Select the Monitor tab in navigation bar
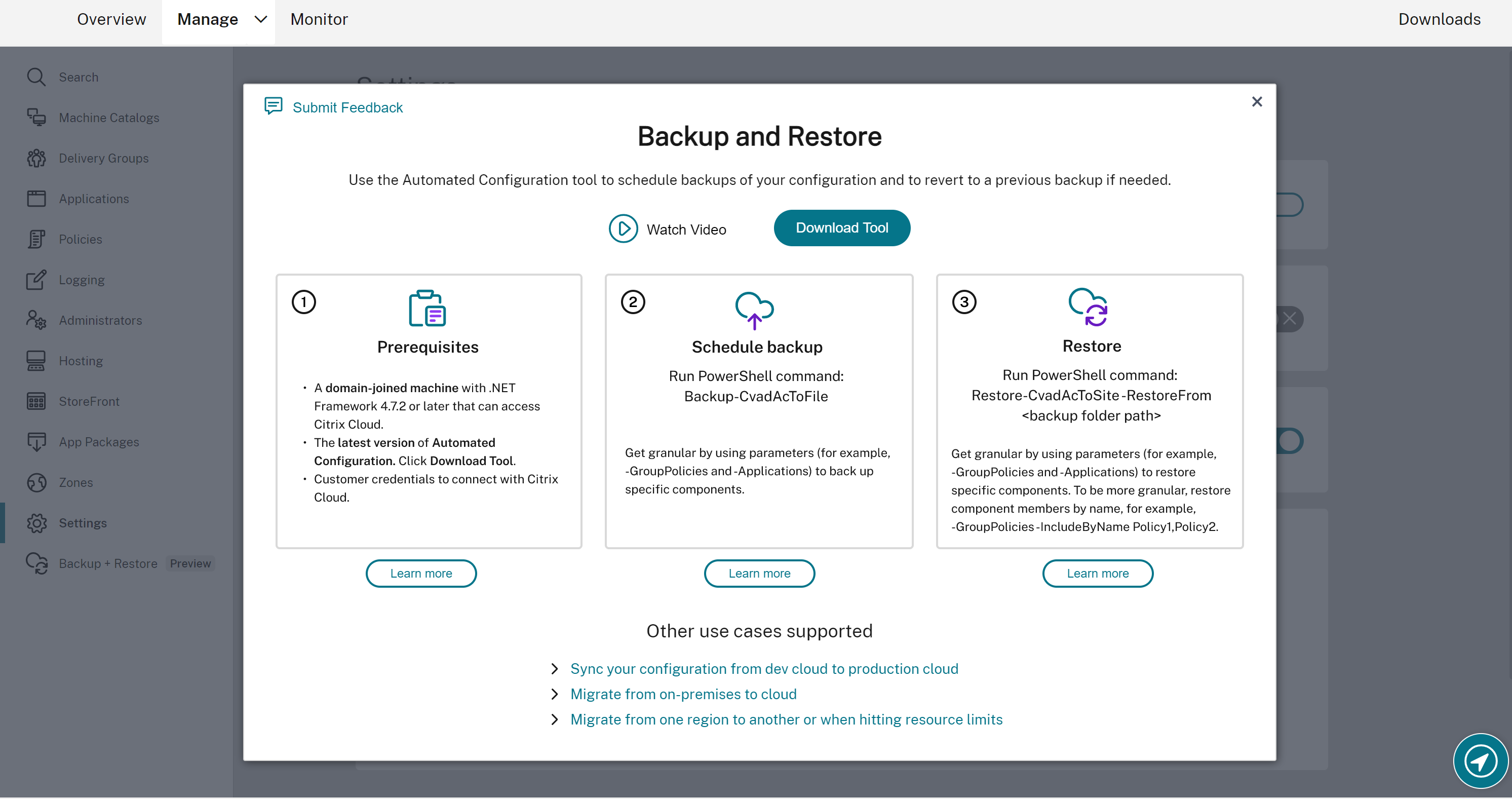The image size is (1512, 799). tap(318, 19)
